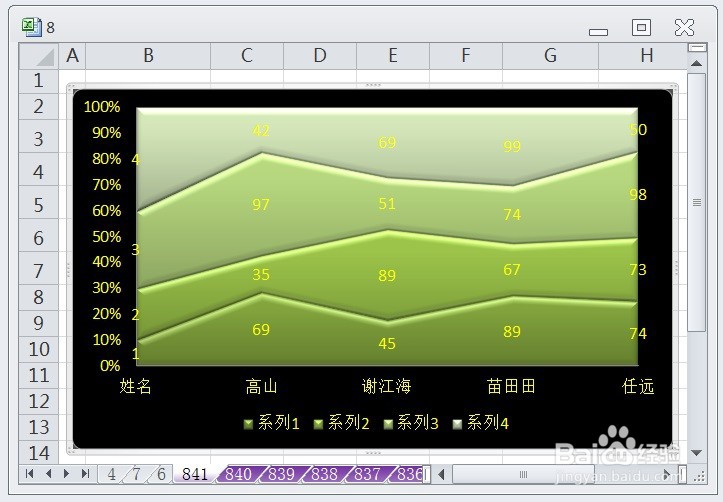Go to next sheet tab arrow
The image size is (723, 502).
[66, 474]
